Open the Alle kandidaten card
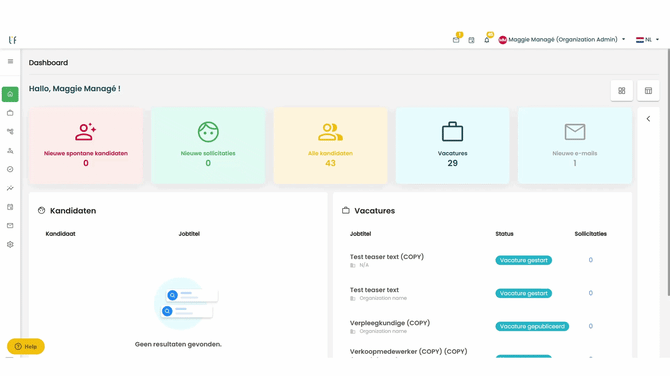The height and width of the screenshot is (376, 670). tap(330, 145)
